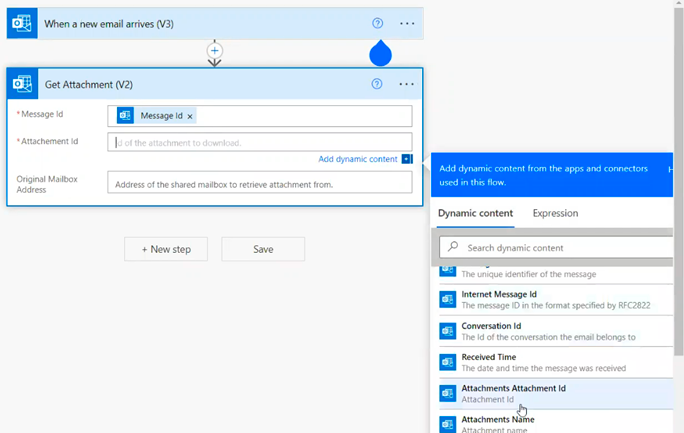Select the Message Id token chip
The image size is (684, 433).
156,116
